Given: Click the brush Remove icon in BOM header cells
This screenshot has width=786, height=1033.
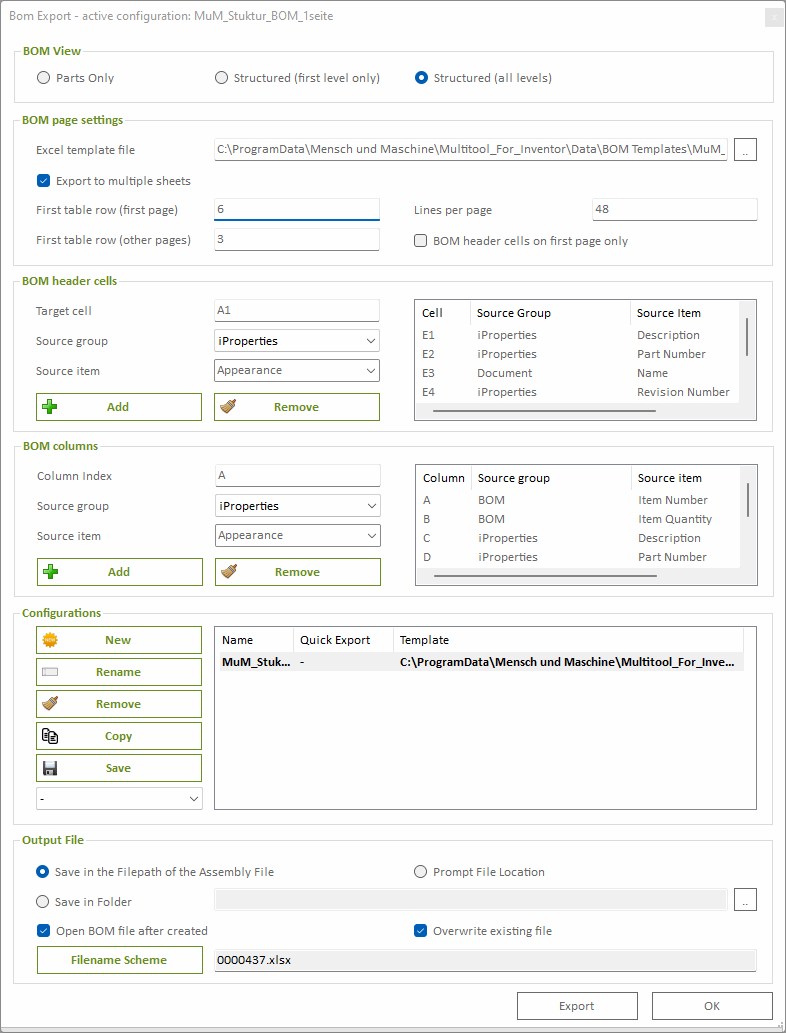Looking at the screenshot, I should click(x=228, y=407).
